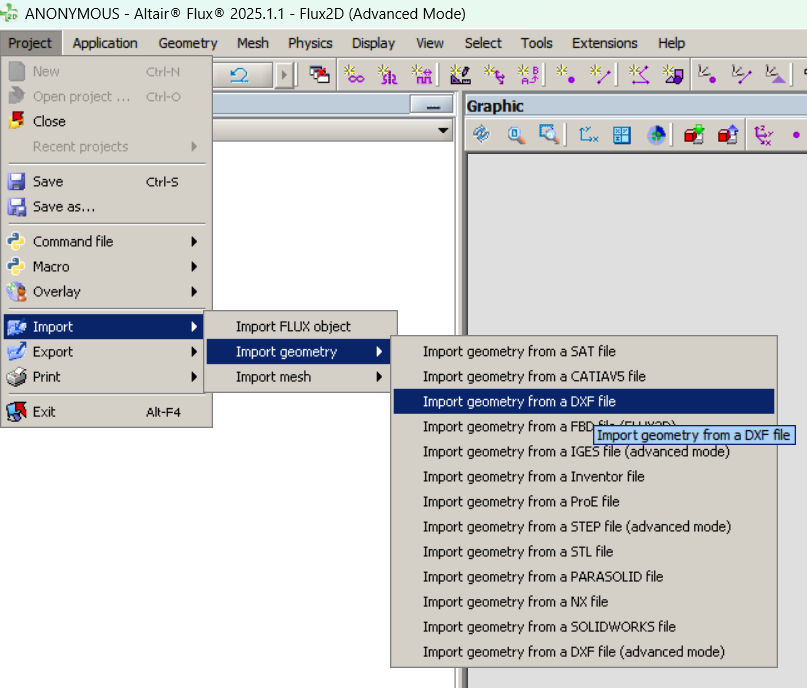Select Import geometry from a ProE file
This screenshot has height=688, width=807.
point(584,502)
